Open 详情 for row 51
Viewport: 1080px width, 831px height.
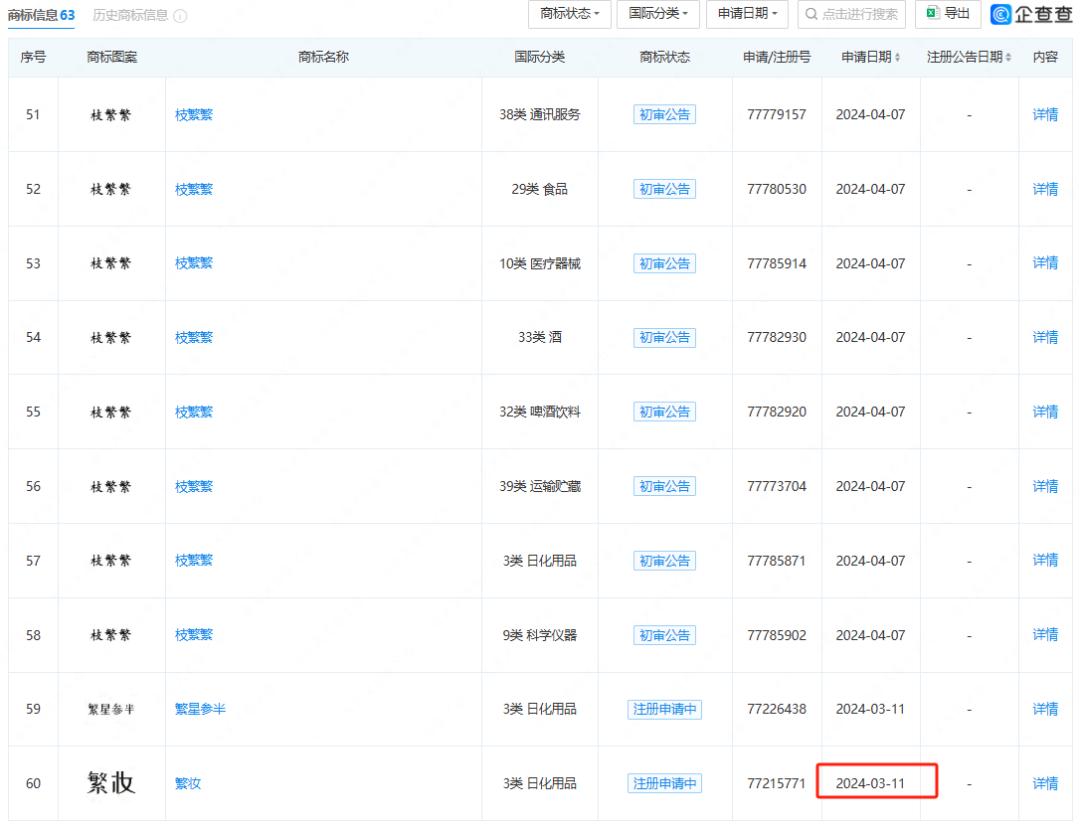pos(1045,115)
